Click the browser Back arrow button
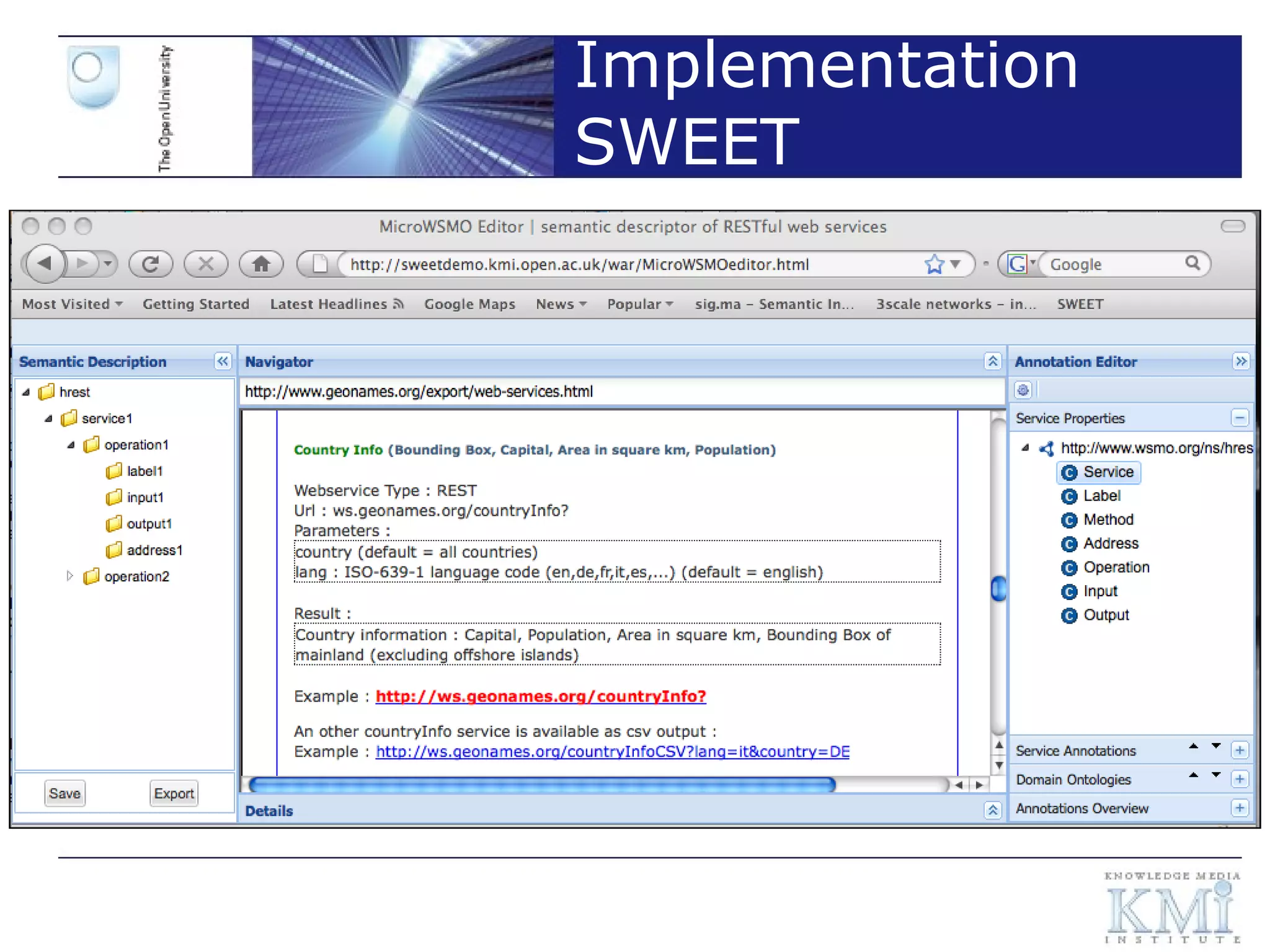Viewport: 1270px width, 952px height. 45,263
